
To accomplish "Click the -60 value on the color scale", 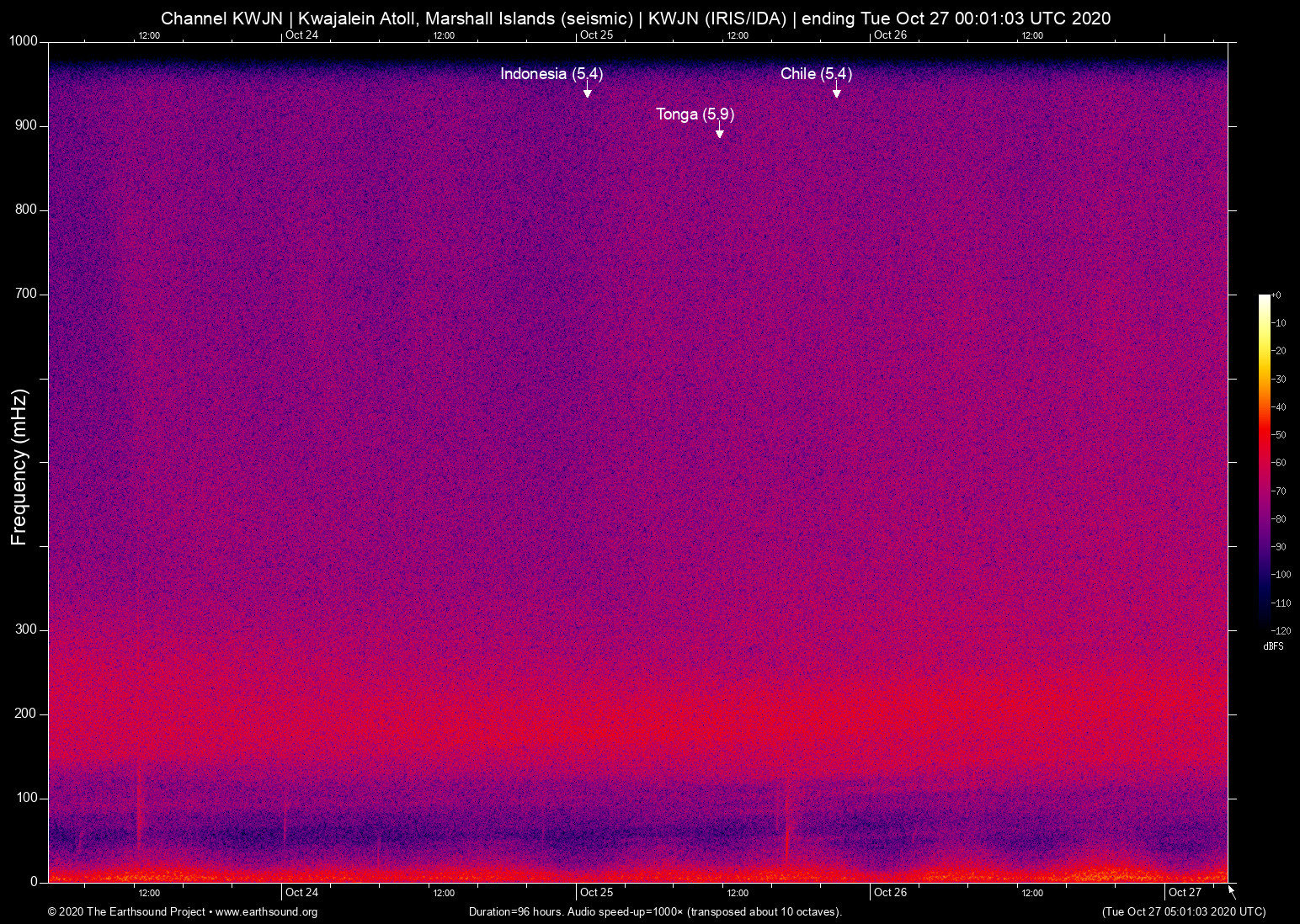I will 1278,463.
